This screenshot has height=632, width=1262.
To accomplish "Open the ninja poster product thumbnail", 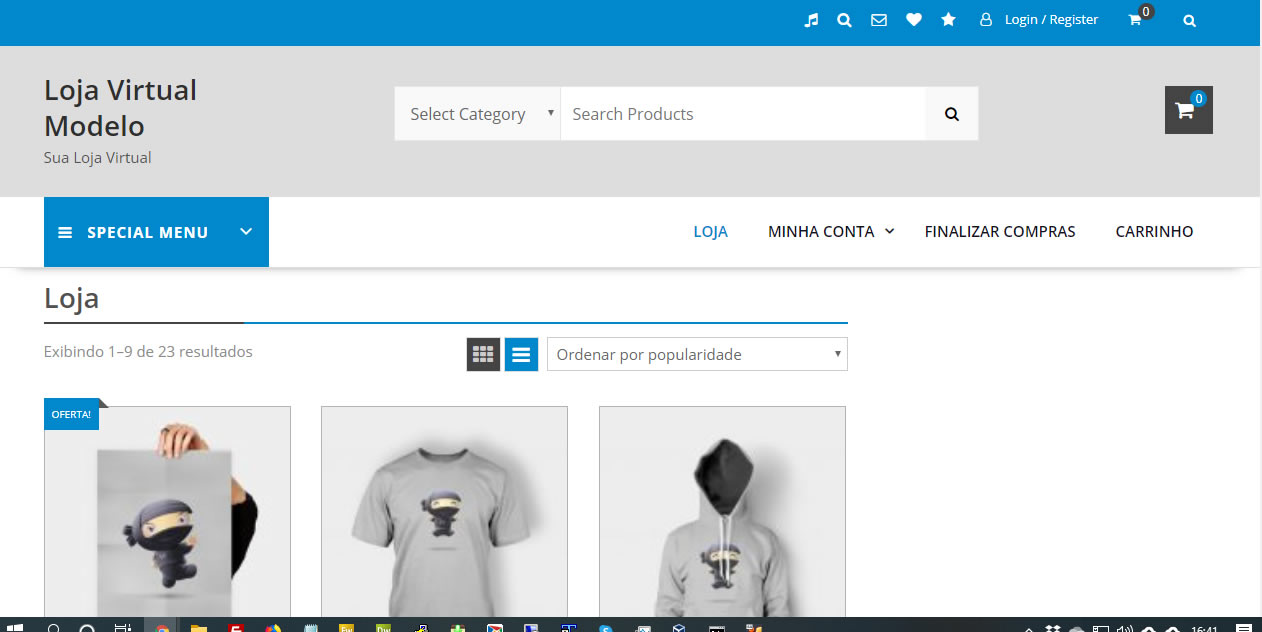I will [167, 511].
